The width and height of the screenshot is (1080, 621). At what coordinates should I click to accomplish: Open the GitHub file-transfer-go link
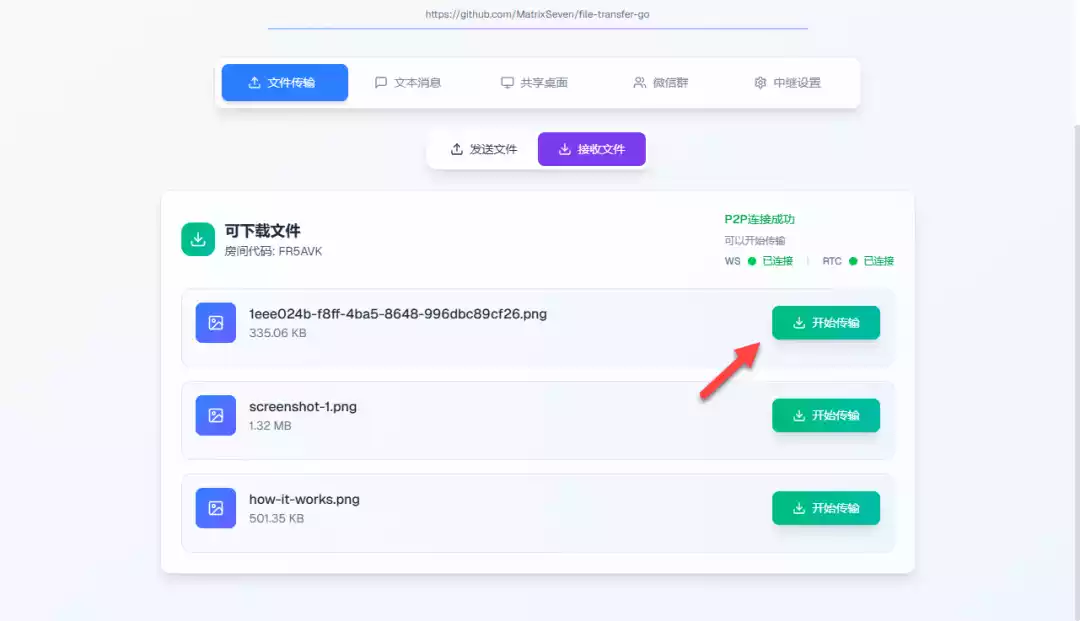pos(537,15)
